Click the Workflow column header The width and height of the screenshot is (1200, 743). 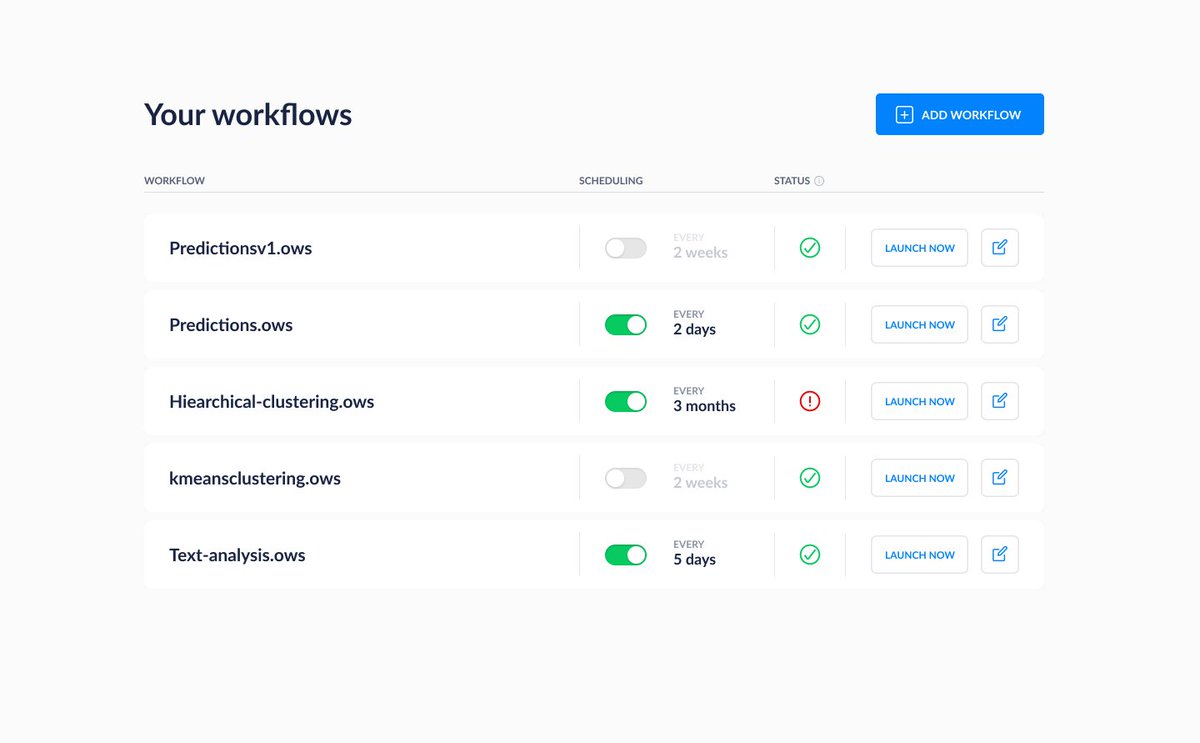[174, 181]
